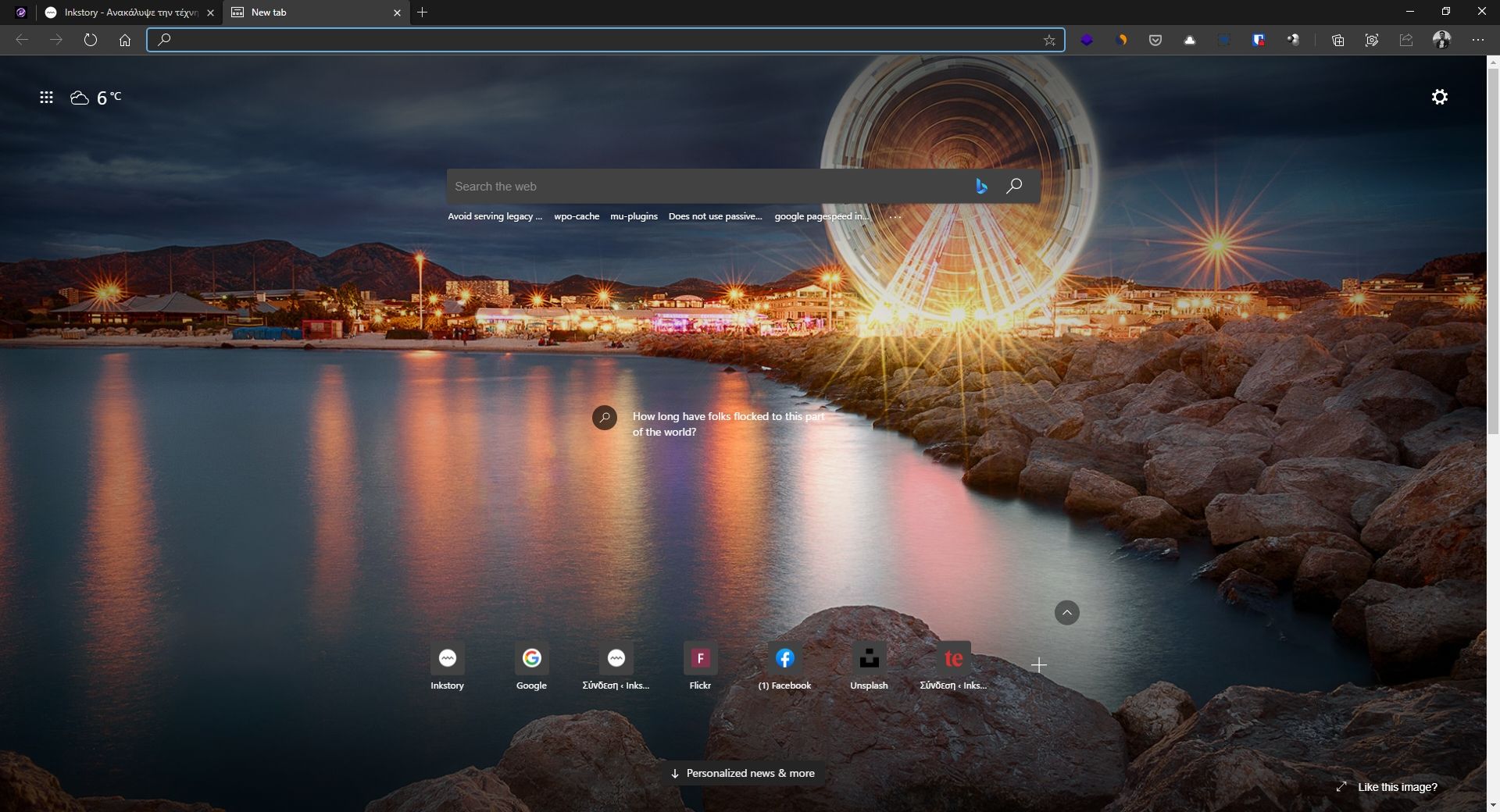Click the home button in toolbar
Viewport: 1500px width, 812px height.
click(x=125, y=40)
